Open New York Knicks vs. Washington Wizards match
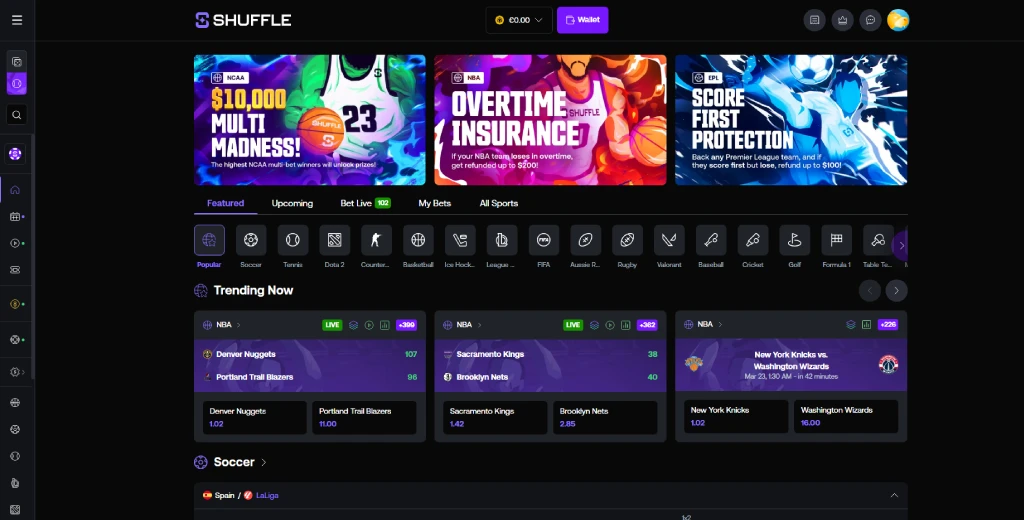This screenshot has width=1024, height=520. click(x=791, y=365)
